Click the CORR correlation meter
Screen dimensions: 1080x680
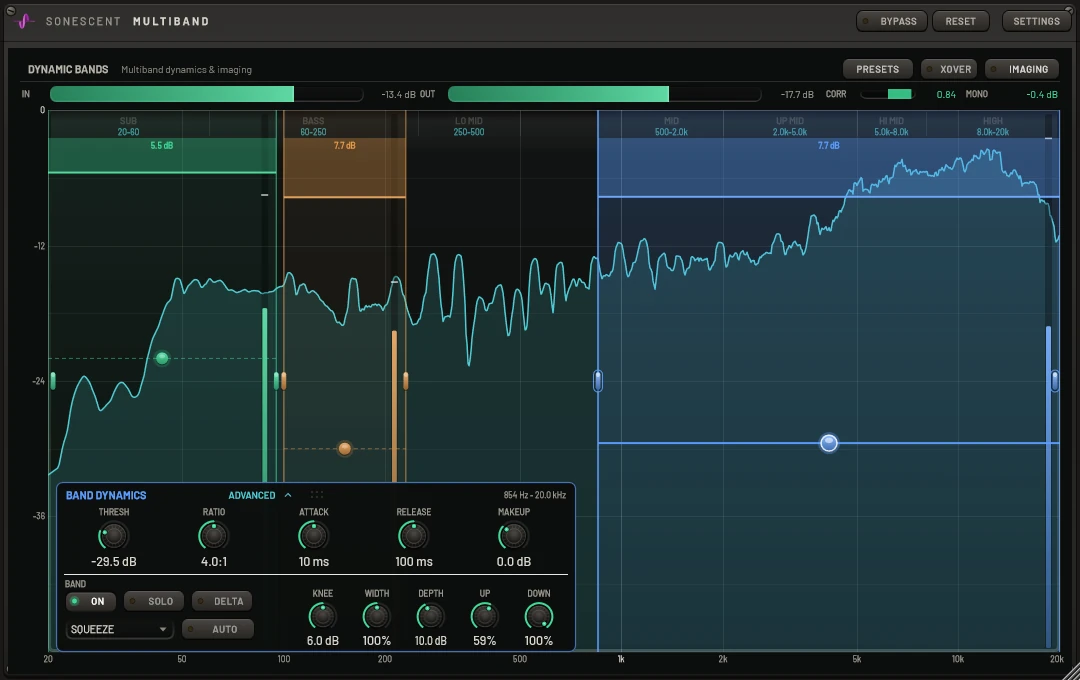[887, 94]
